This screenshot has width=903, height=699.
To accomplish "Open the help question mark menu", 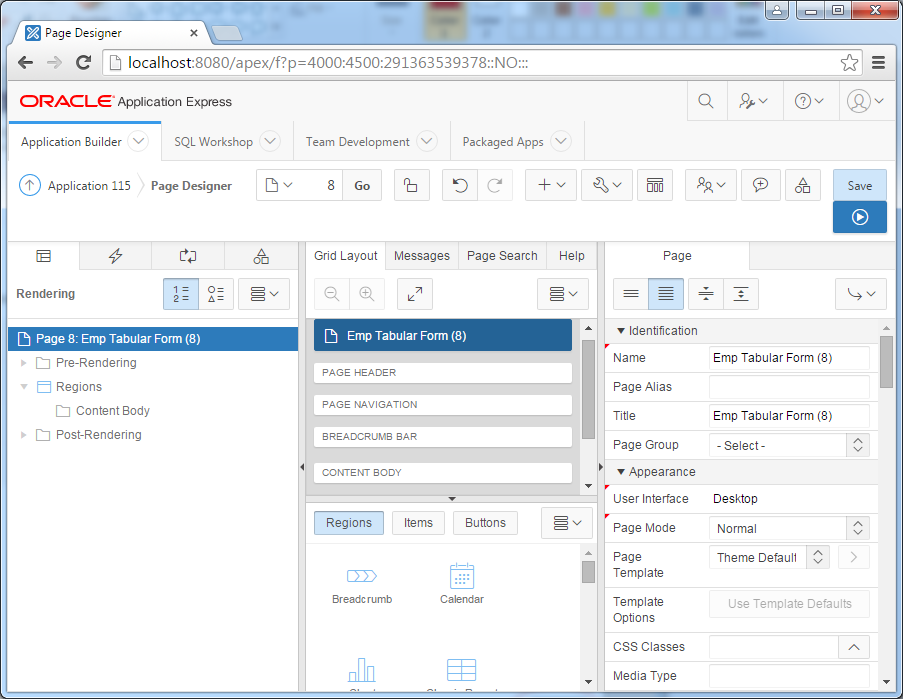I will tap(809, 101).
